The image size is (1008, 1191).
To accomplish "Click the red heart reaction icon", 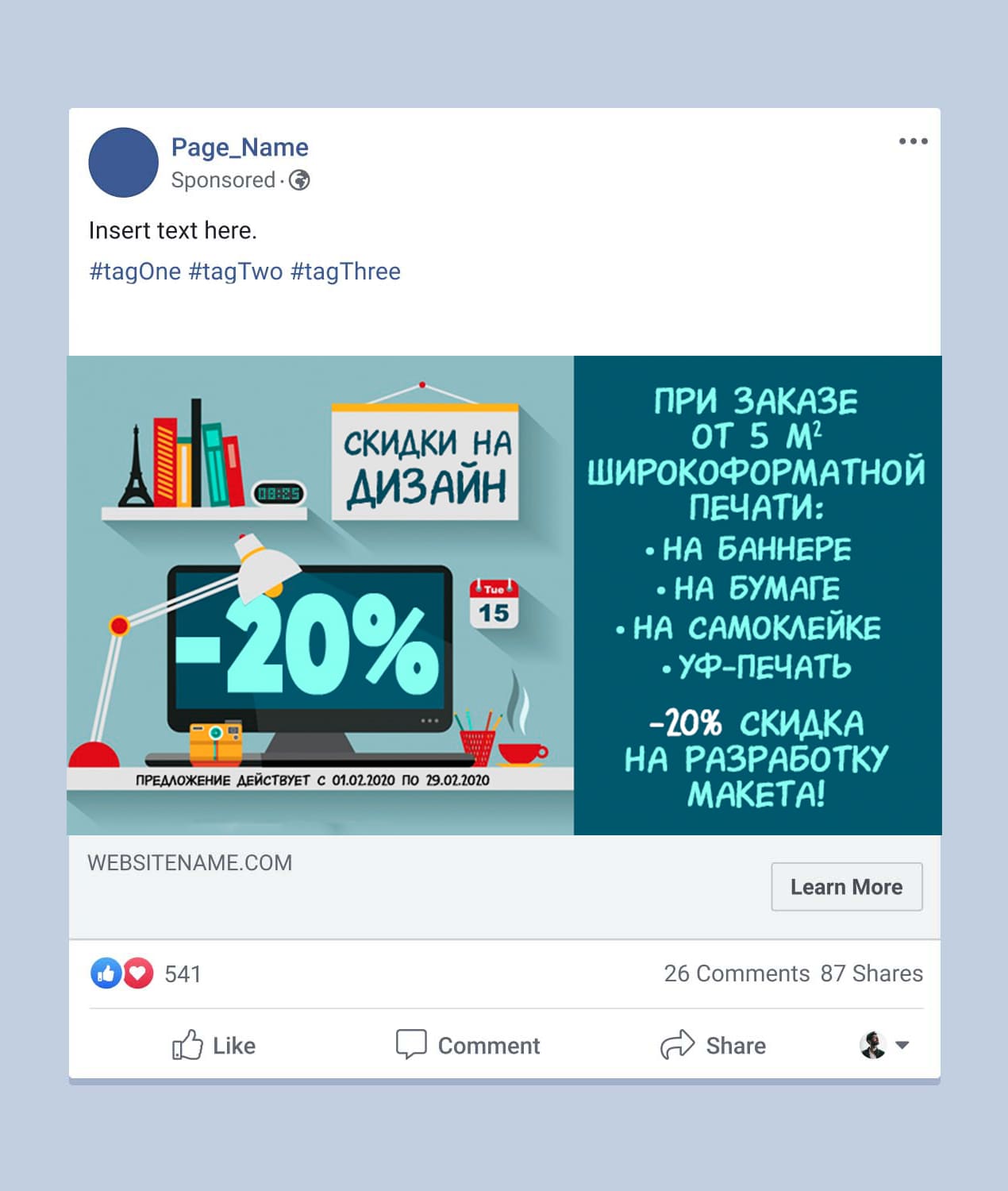I will coord(138,973).
